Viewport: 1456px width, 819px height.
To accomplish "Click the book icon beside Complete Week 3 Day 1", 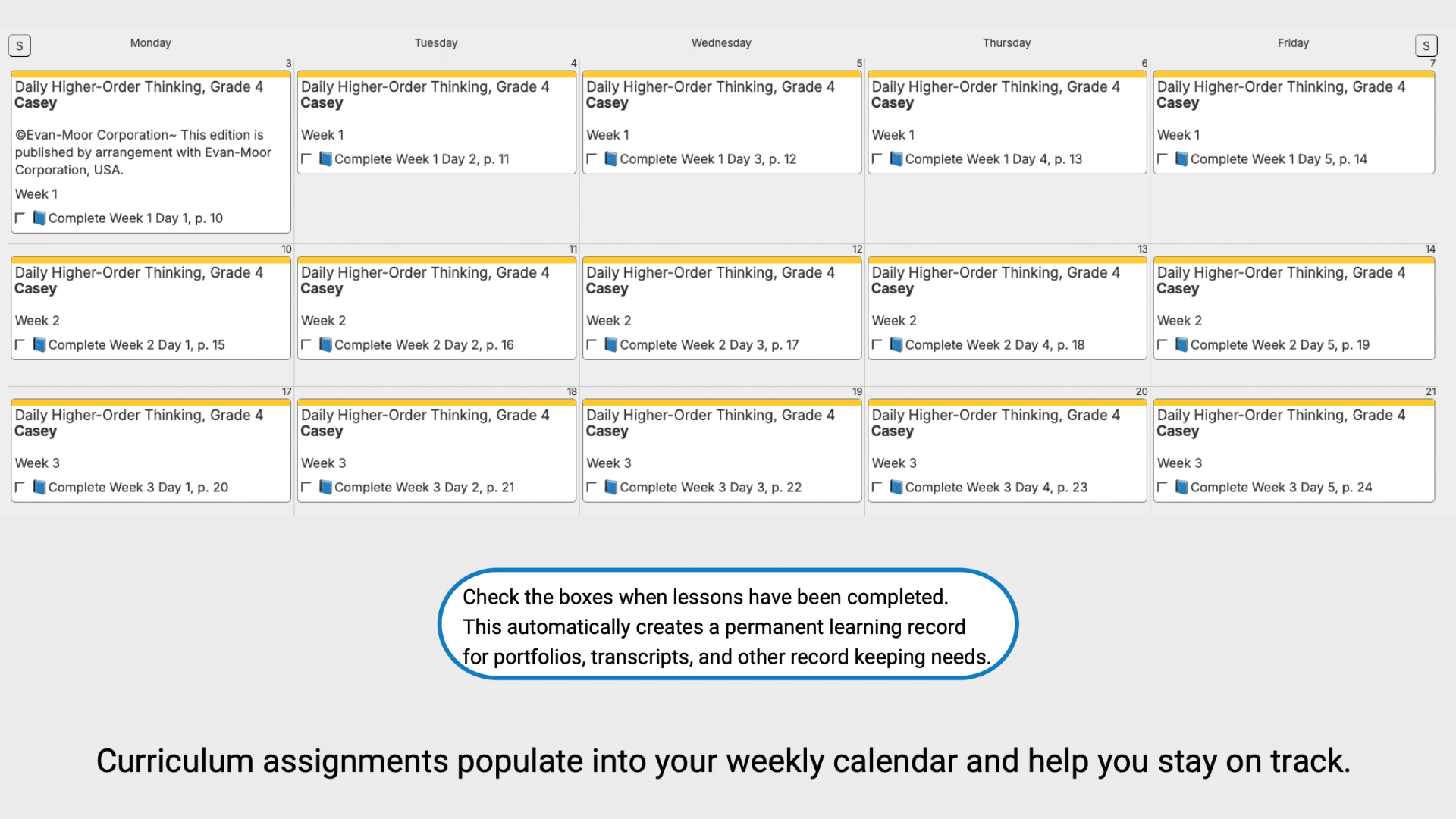I will pyautogui.click(x=40, y=487).
